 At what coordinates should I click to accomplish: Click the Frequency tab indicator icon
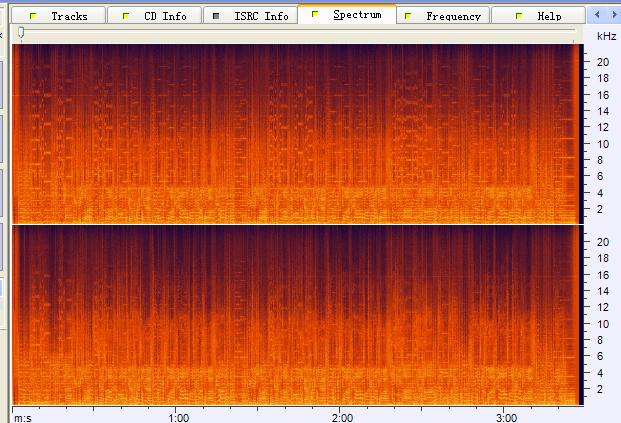coord(408,16)
